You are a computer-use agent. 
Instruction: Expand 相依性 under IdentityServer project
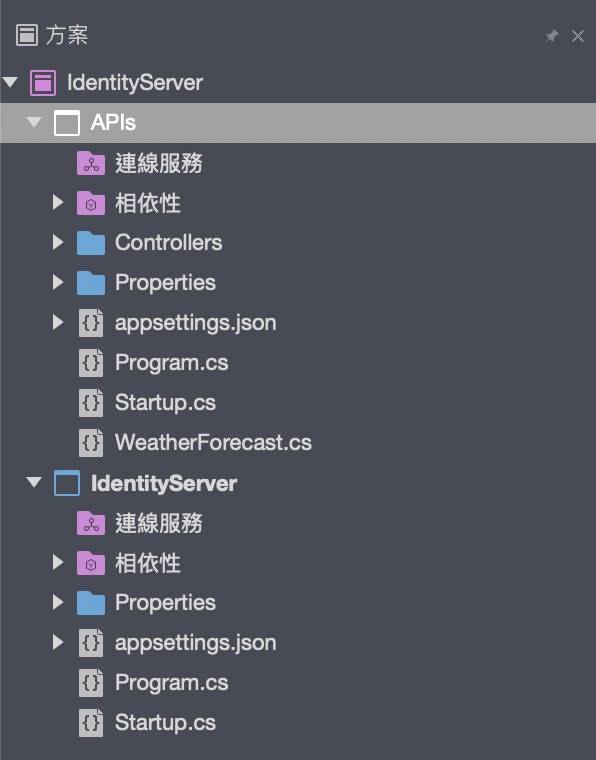(58, 562)
